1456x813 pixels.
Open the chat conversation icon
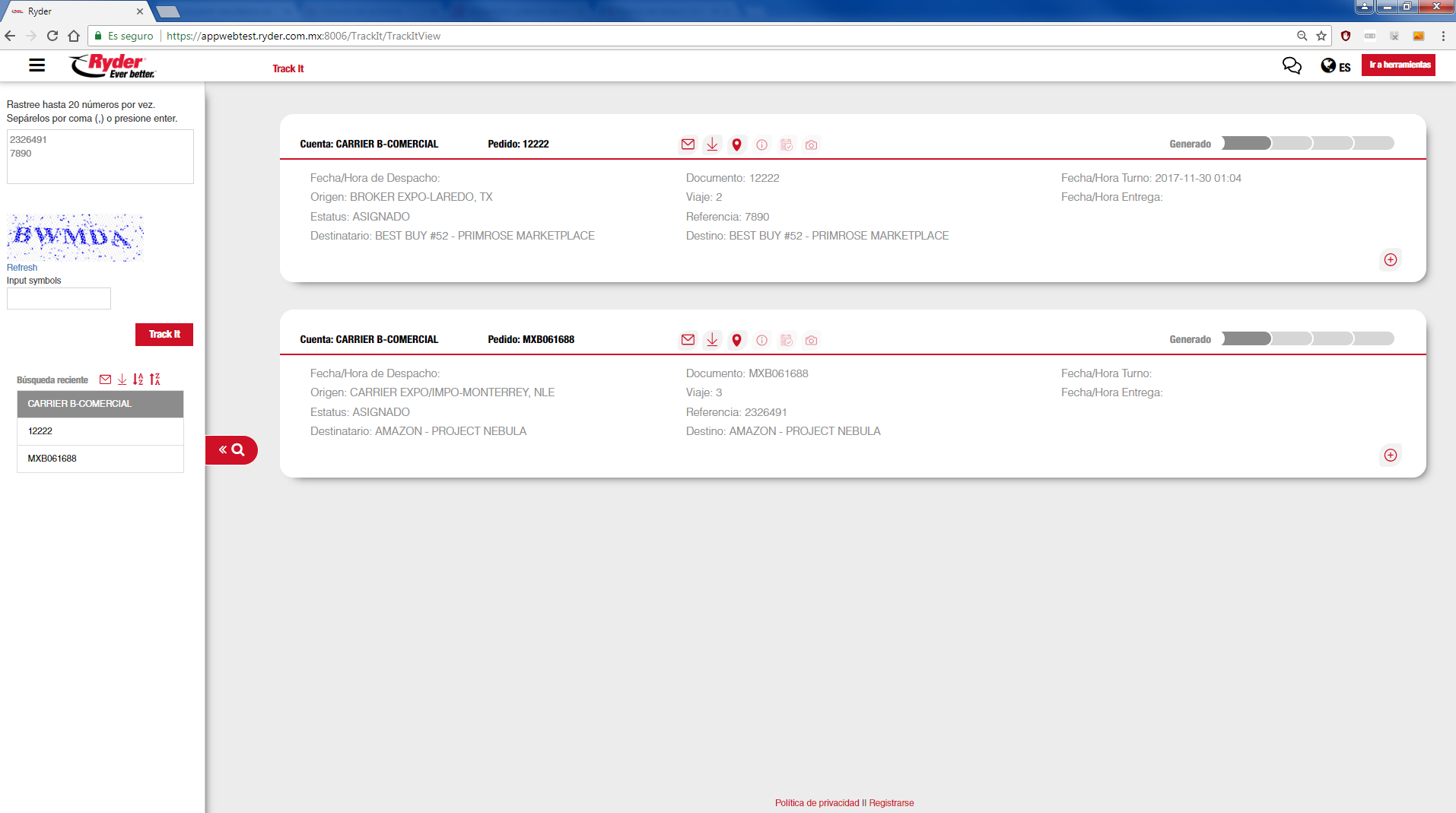pos(1291,65)
